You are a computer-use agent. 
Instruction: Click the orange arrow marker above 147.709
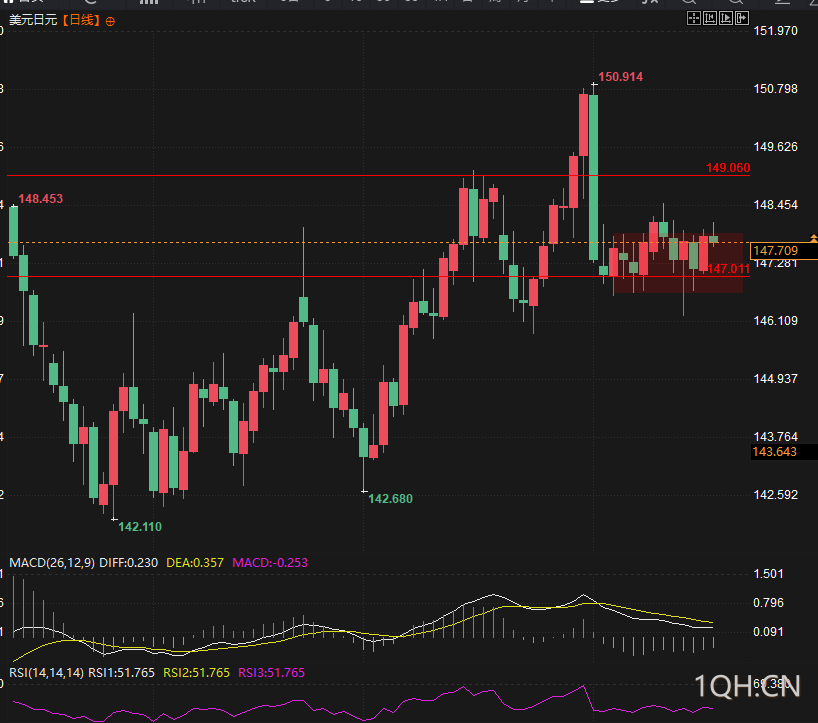pos(814,238)
